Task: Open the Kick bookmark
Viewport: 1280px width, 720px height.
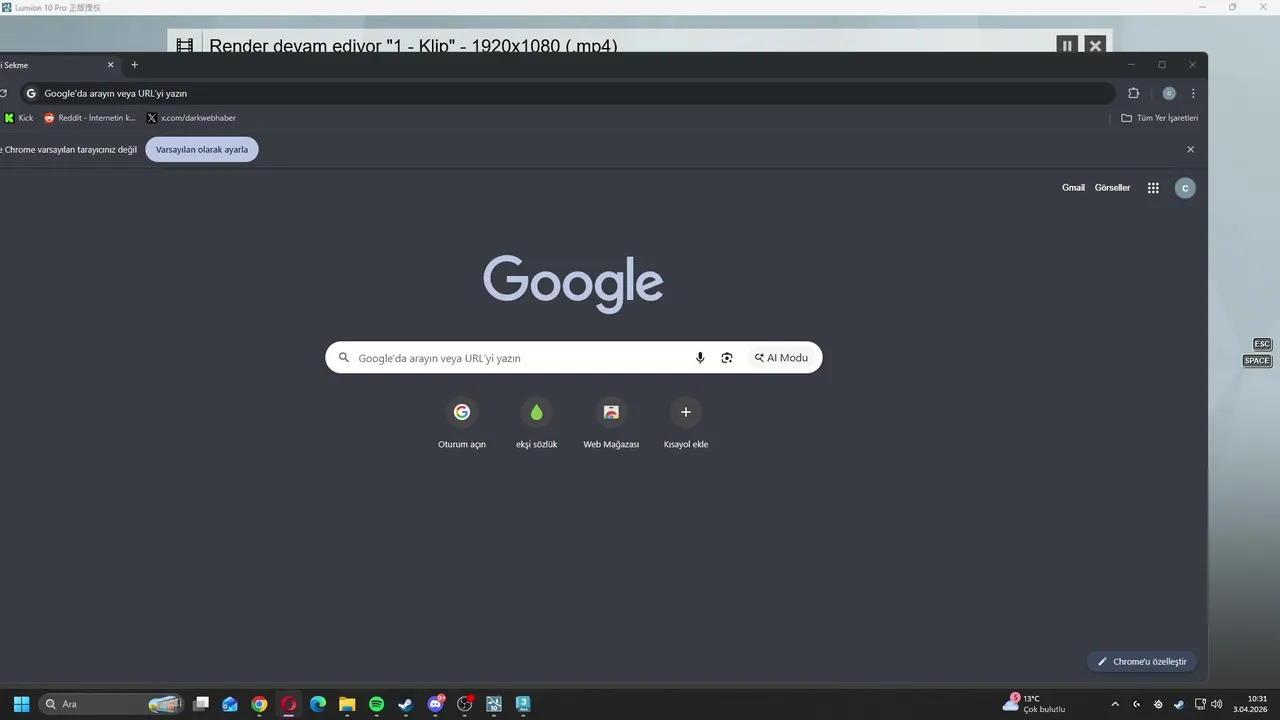Action: pos(19,118)
